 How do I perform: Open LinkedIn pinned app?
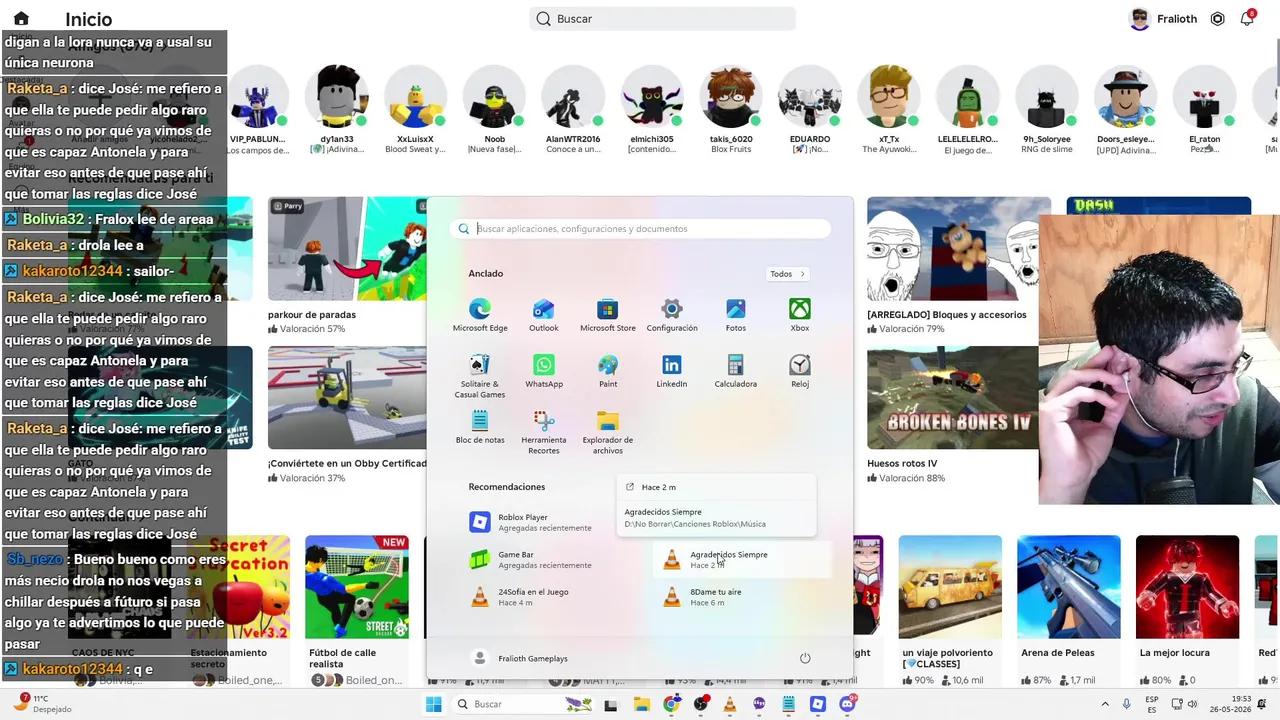click(x=672, y=370)
